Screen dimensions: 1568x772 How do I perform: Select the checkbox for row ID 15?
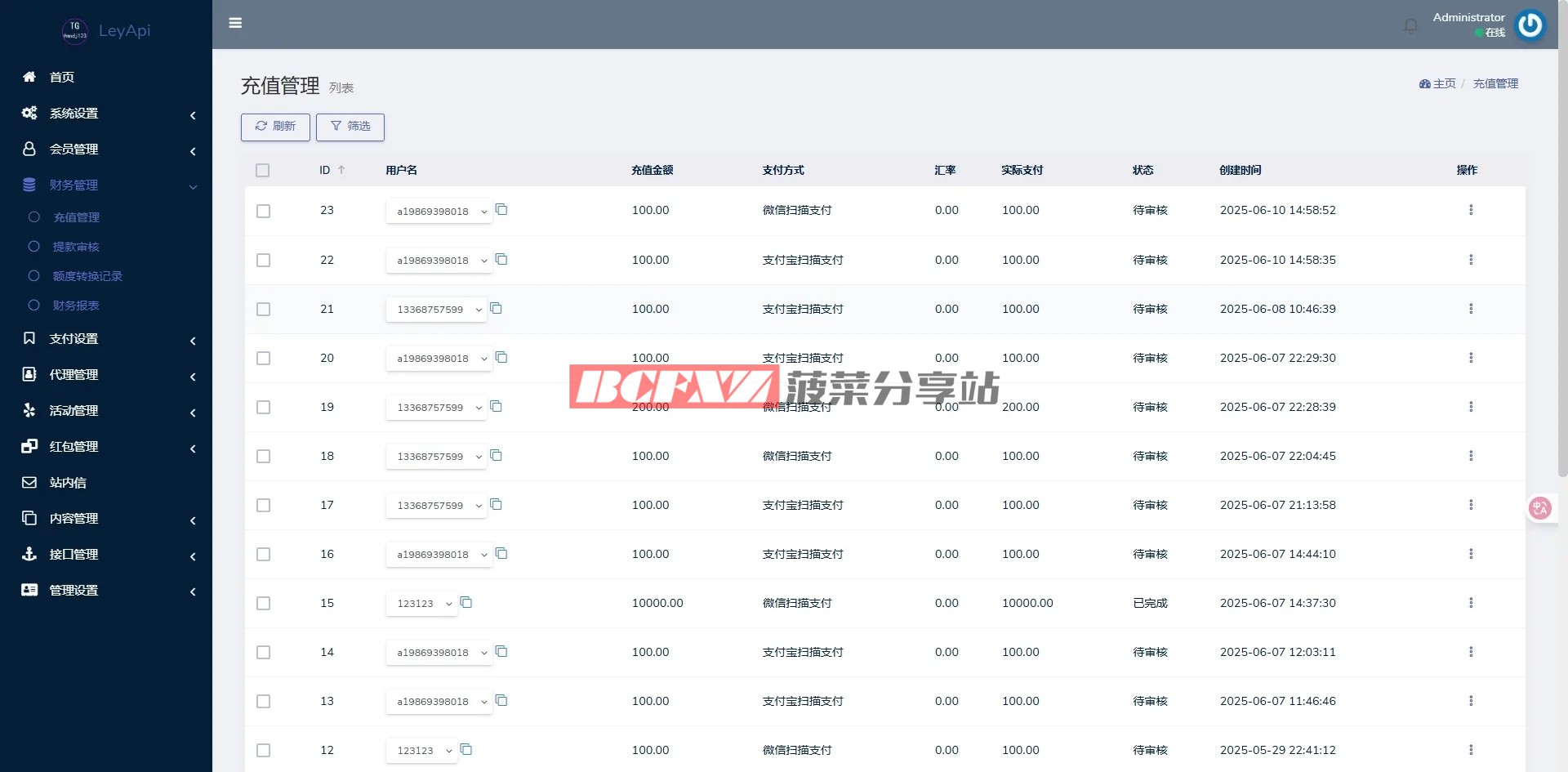pyautogui.click(x=263, y=603)
